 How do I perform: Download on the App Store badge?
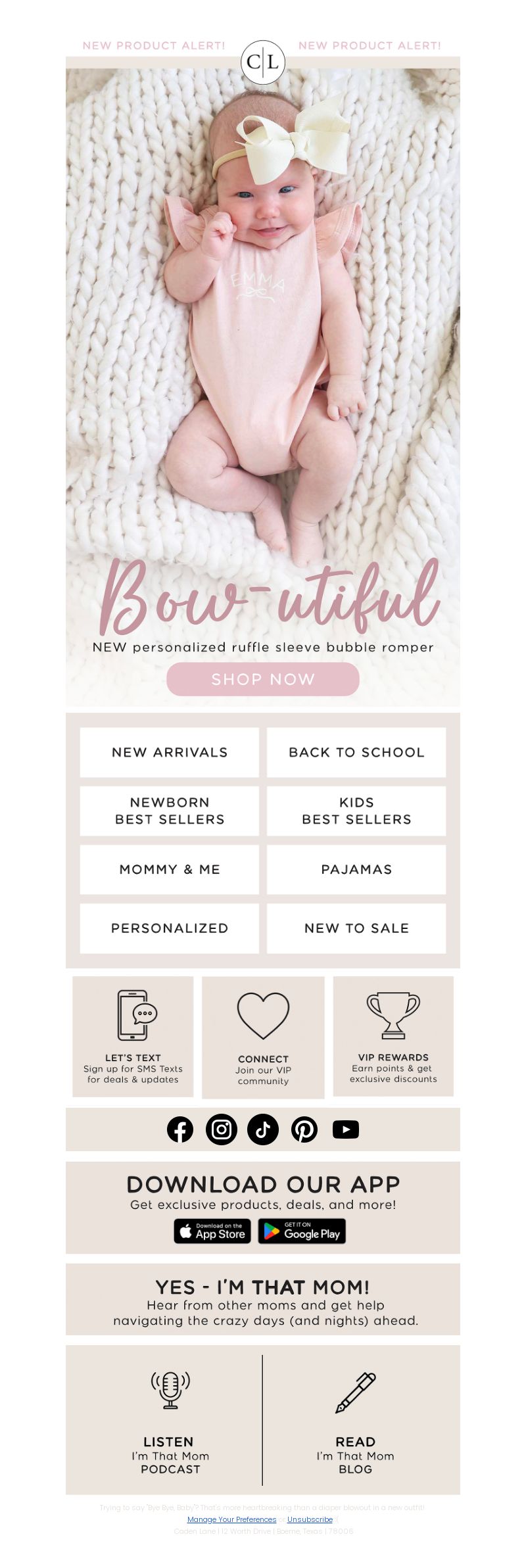212,1231
